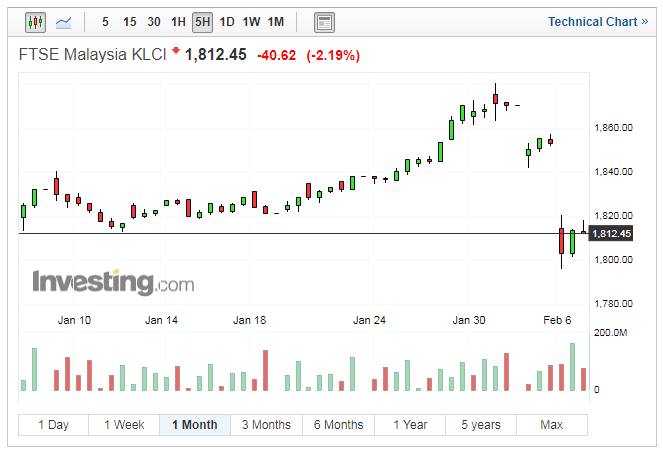Click the 1,780.00 axis value
This screenshot has height=451, width=663.
coord(614,303)
